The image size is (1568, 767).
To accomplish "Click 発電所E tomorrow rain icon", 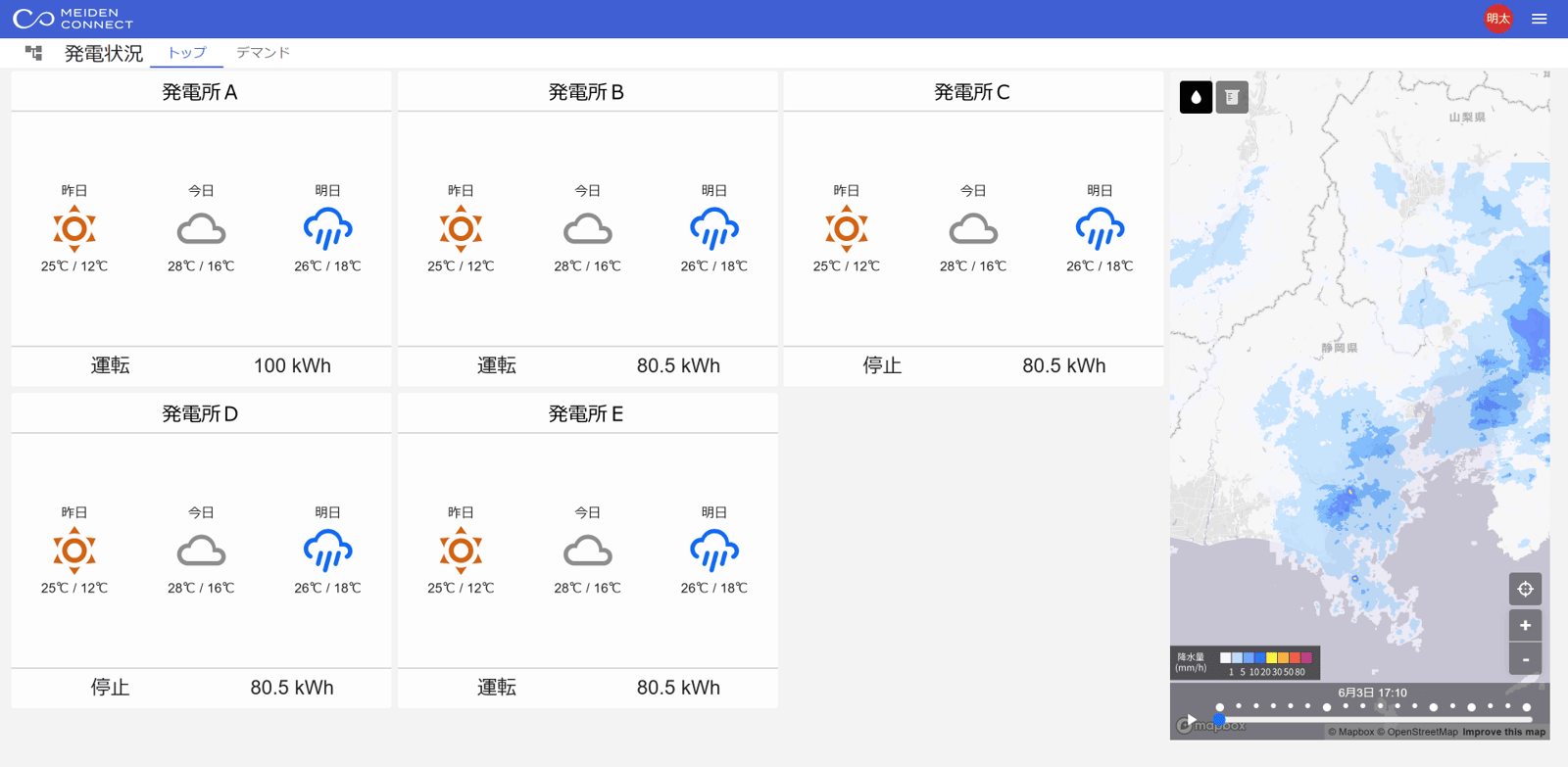I will point(713,551).
